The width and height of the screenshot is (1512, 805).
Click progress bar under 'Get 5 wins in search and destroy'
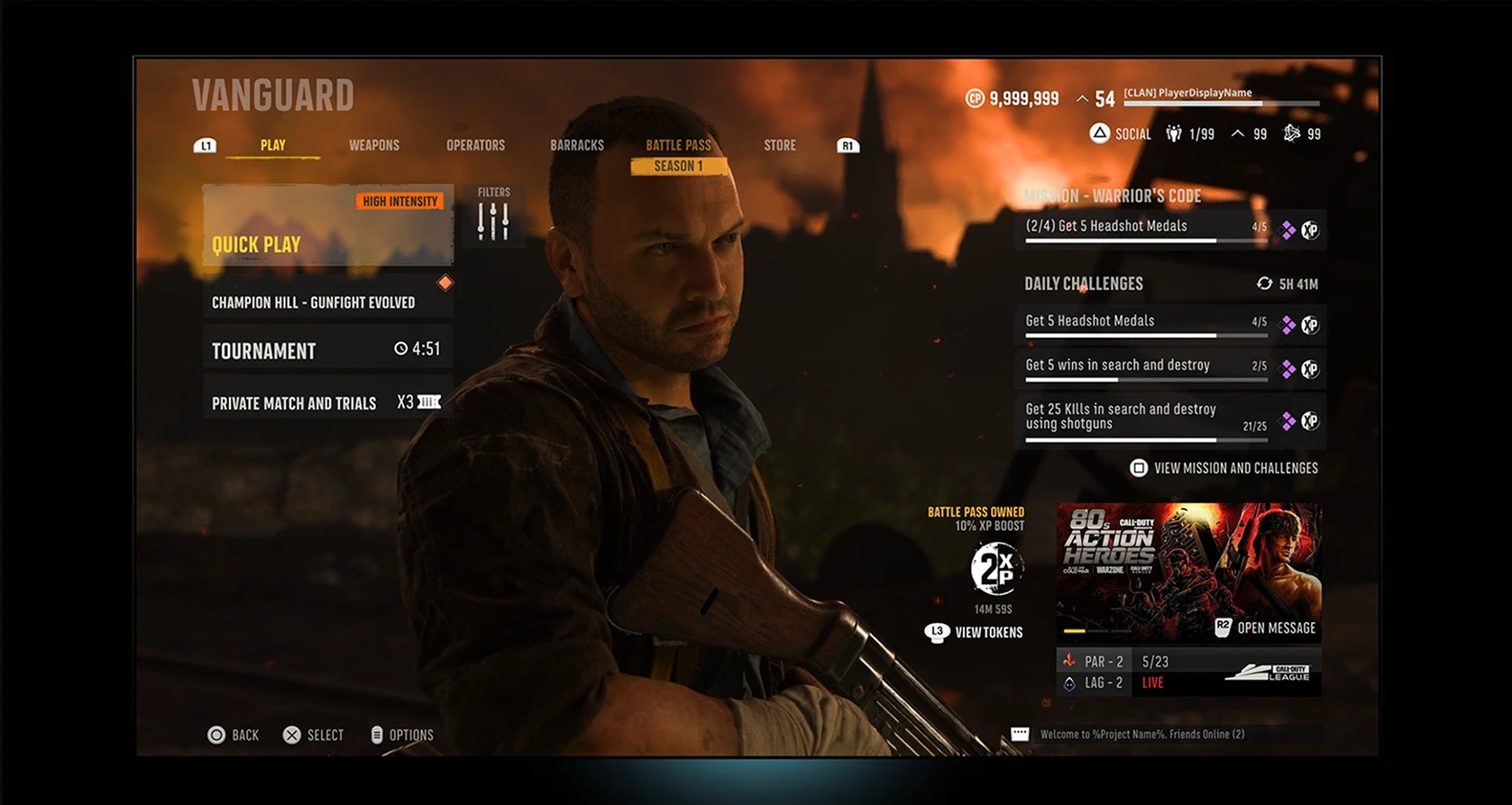tap(1147, 380)
